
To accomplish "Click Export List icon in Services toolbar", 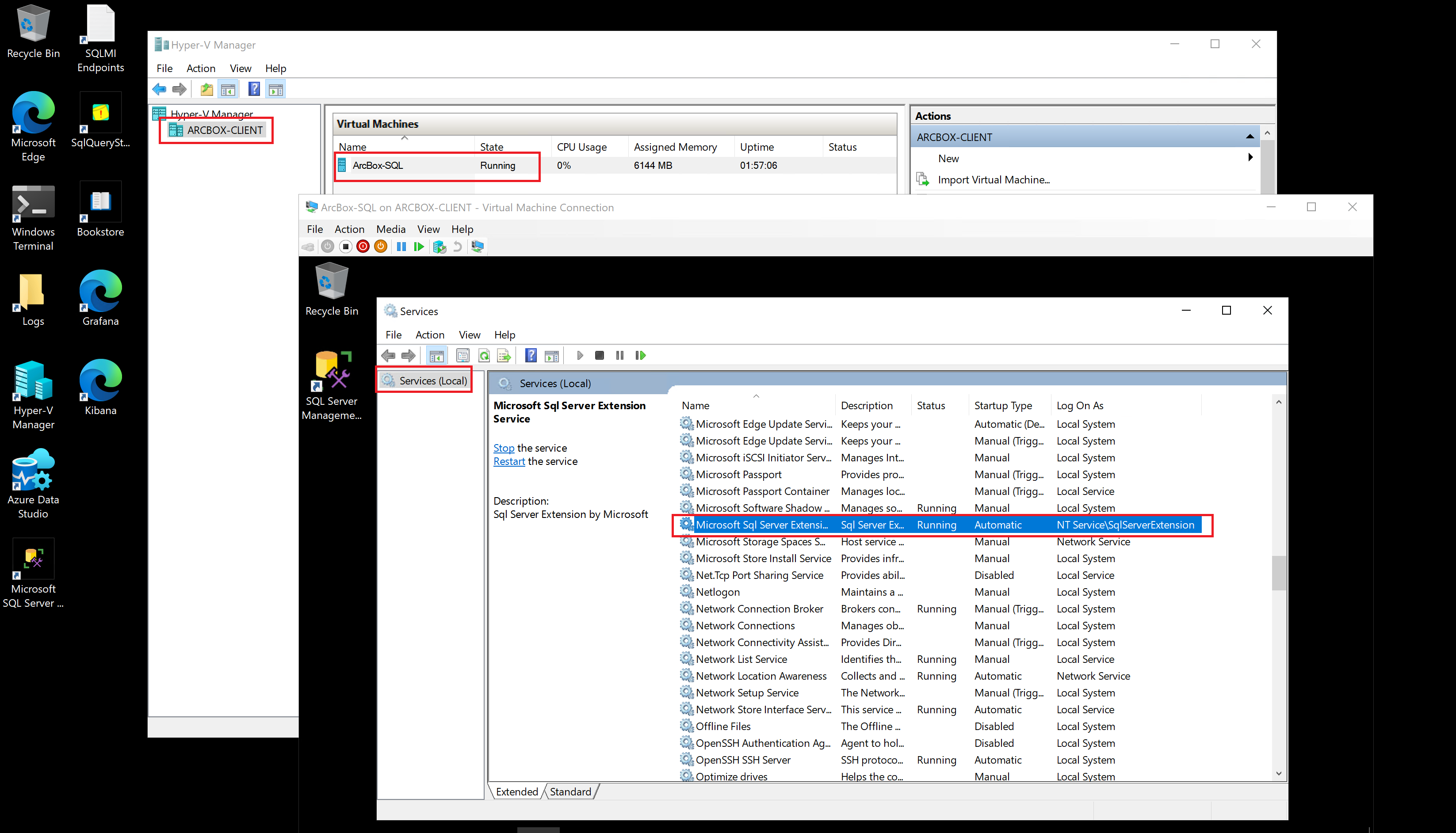I will (504, 355).
